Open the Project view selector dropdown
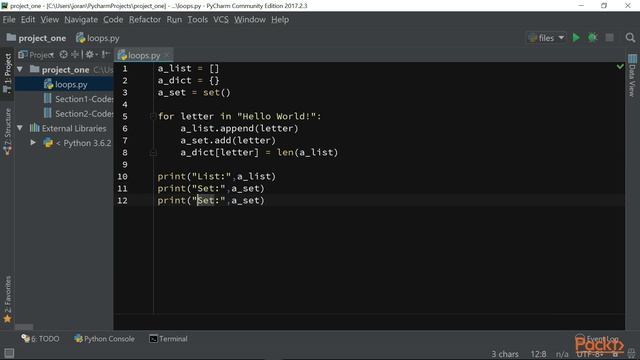 [x=37, y=55]
